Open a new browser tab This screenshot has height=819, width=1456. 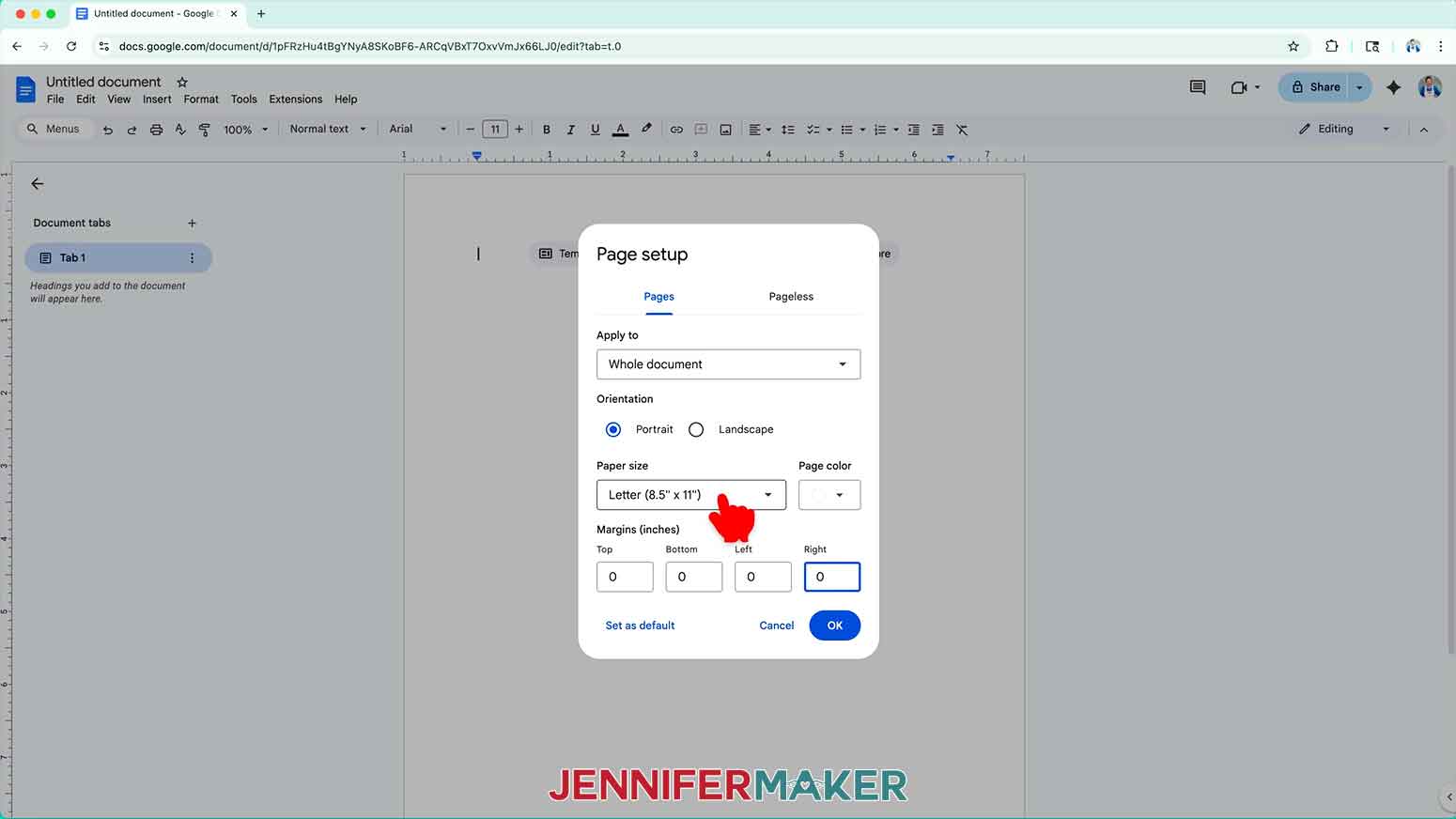[261, 14]
